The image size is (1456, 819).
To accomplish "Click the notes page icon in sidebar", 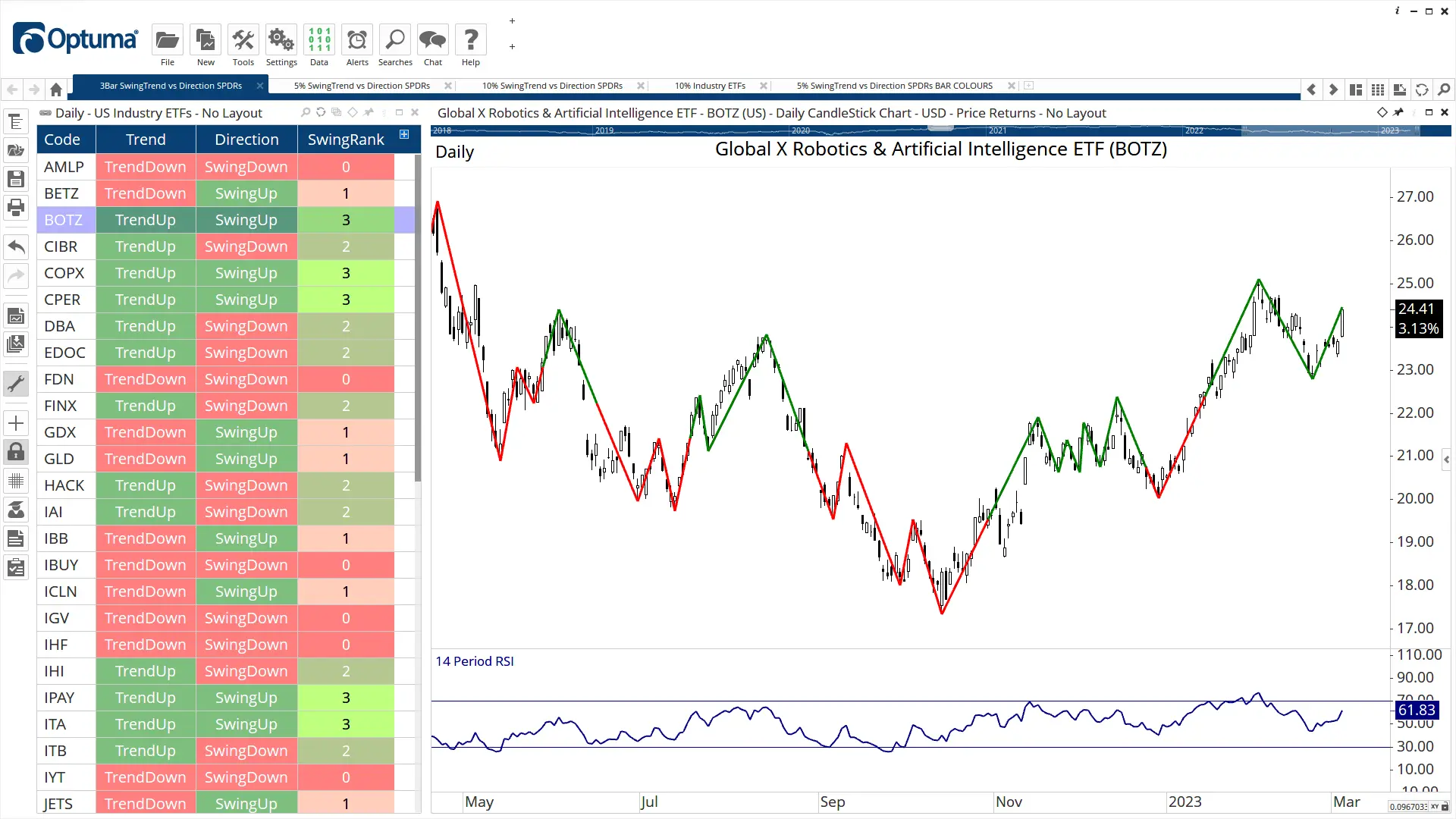I will 16,539.
